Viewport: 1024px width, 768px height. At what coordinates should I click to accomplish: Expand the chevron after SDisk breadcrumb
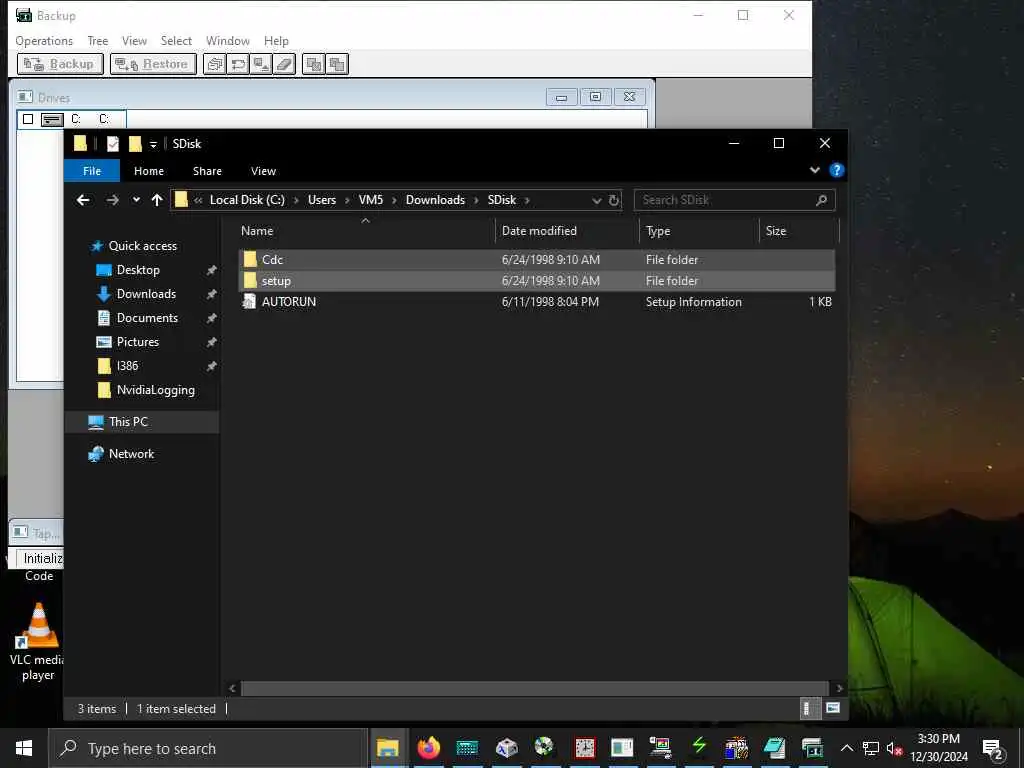coord(527,200)
